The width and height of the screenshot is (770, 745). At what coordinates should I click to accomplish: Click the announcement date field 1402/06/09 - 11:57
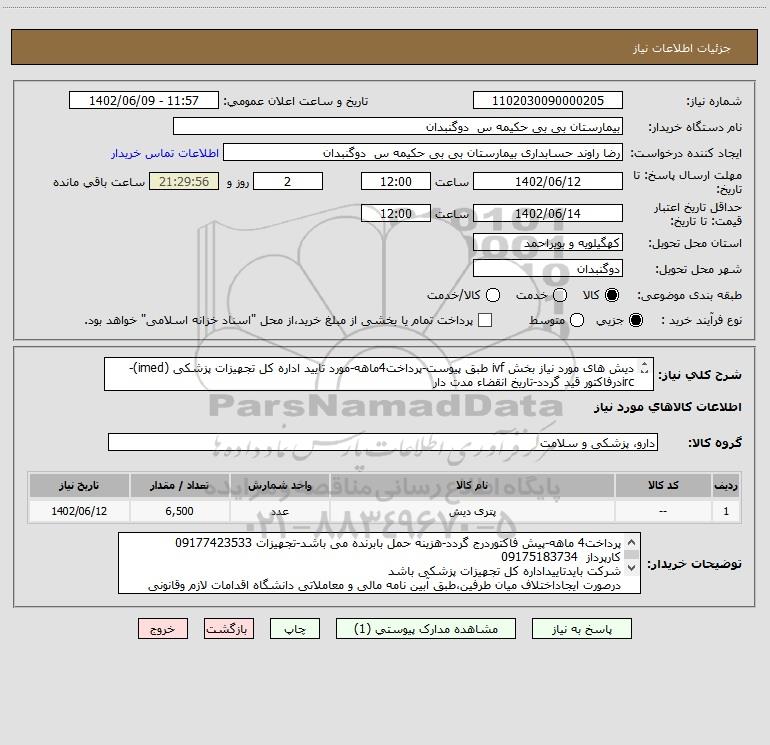click(144, 100)
